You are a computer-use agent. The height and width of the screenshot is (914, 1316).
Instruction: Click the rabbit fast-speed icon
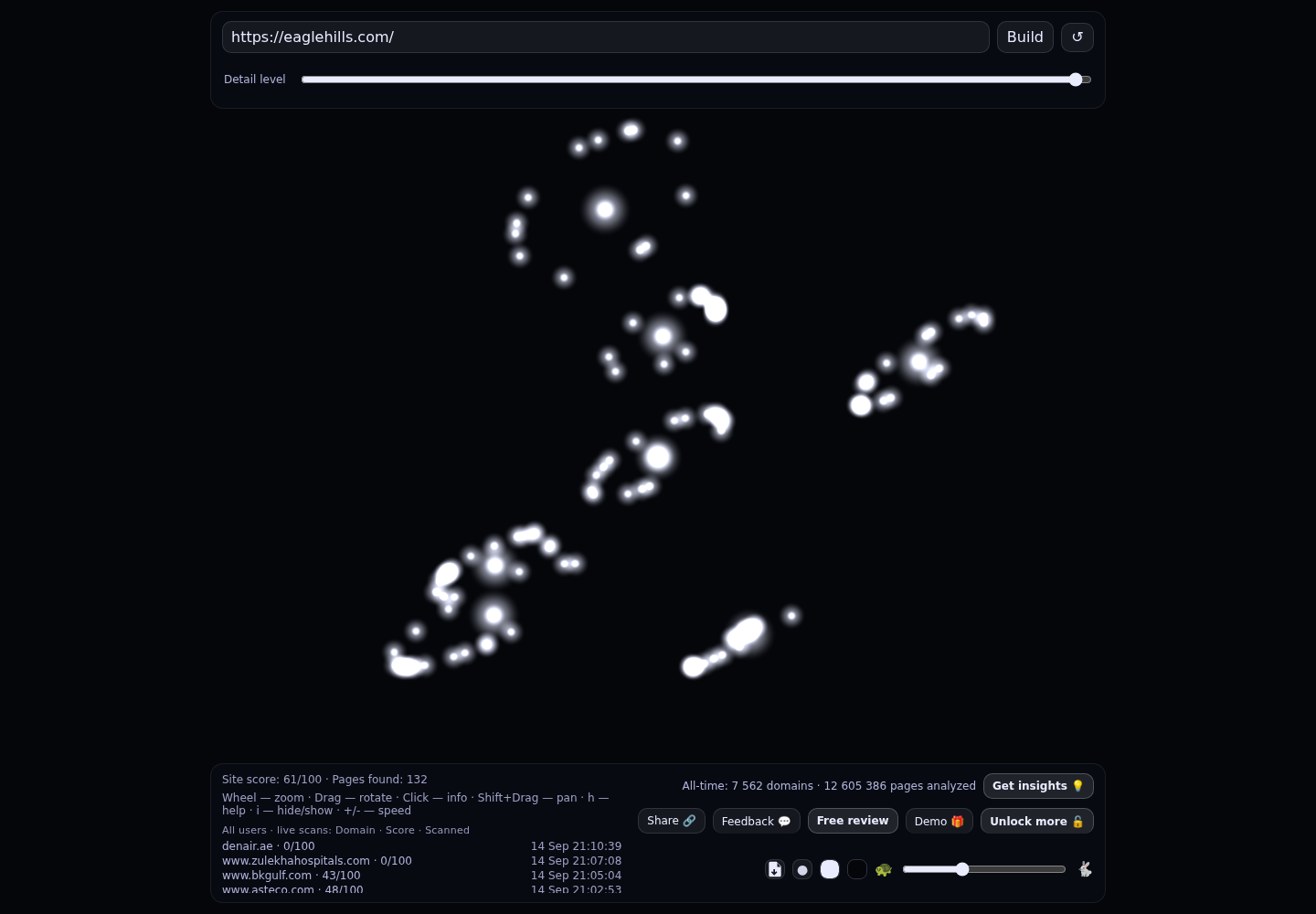(x=1085, y=869)
